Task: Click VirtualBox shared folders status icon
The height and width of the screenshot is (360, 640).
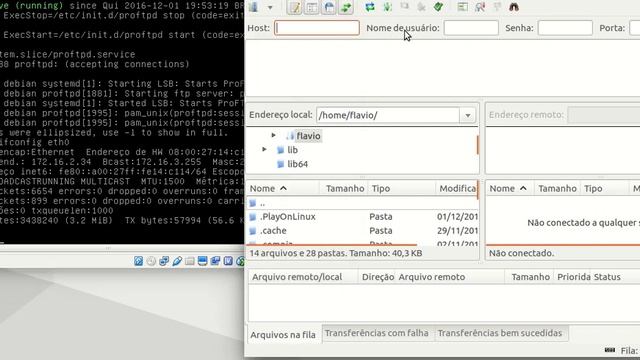Action: point(189,261)
